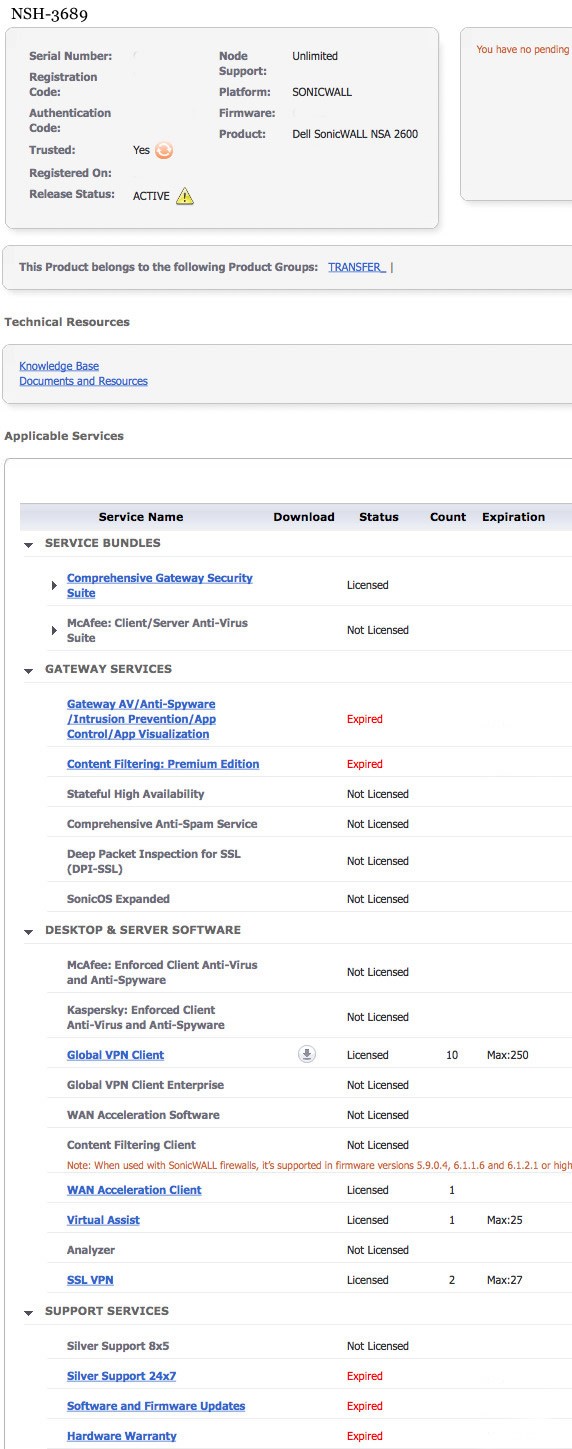Image resolution: width=572 pixels, height=1449 pixels.
Task: Click the Dell SonicWALL NSA 2600 product text
Action: pyautogui.click(x=355, y=134)
